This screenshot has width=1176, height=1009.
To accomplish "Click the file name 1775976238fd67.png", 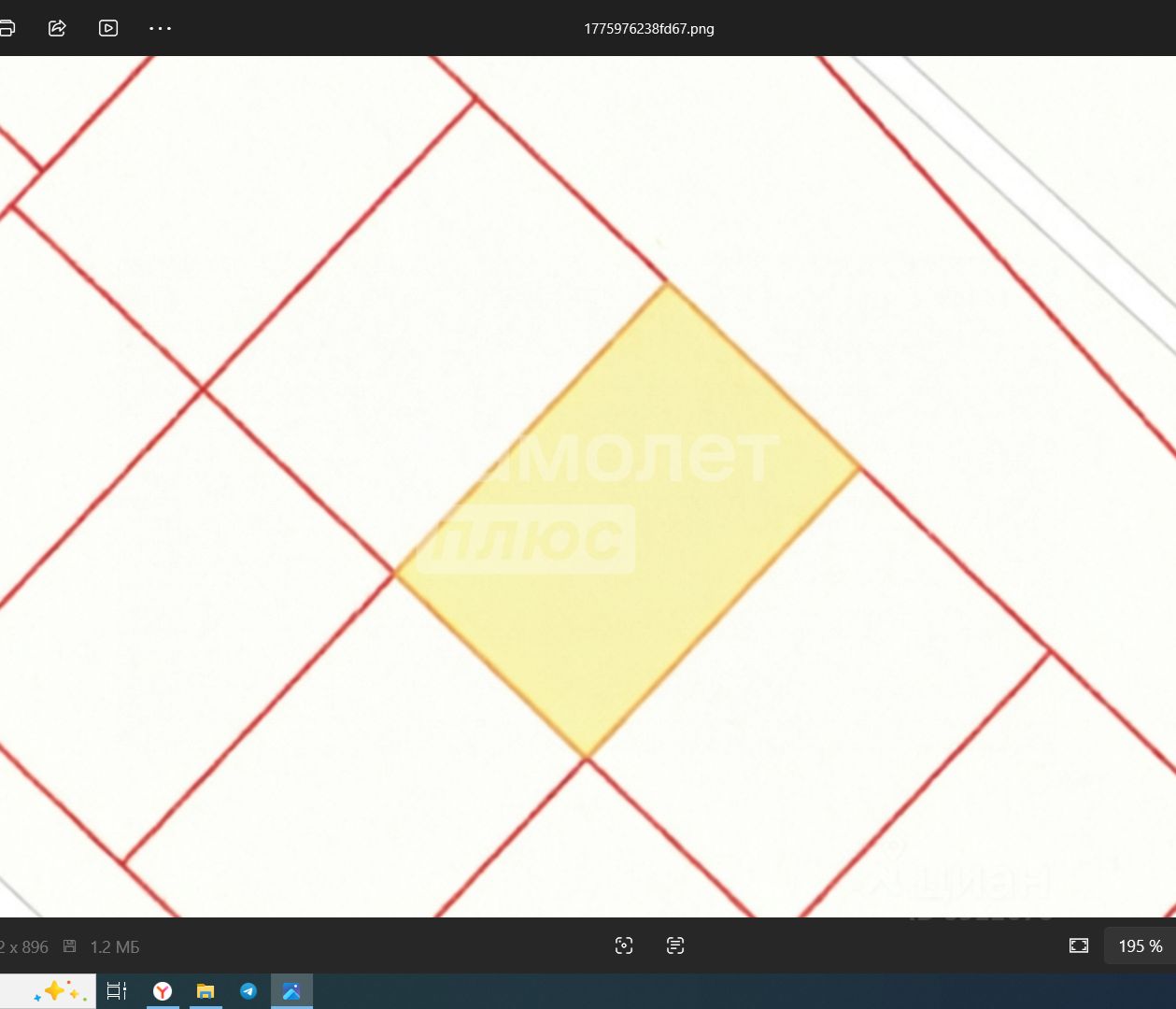I will [648, 28].
